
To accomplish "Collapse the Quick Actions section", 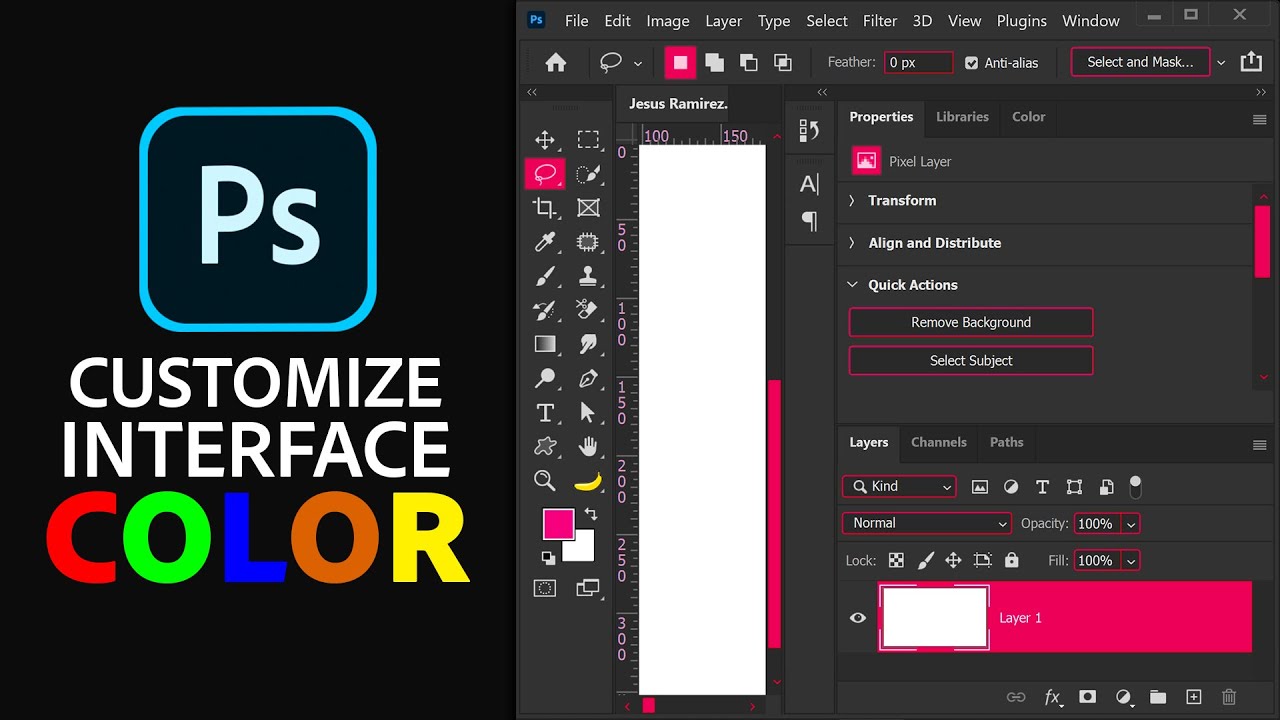I will [x=852, y=285].
